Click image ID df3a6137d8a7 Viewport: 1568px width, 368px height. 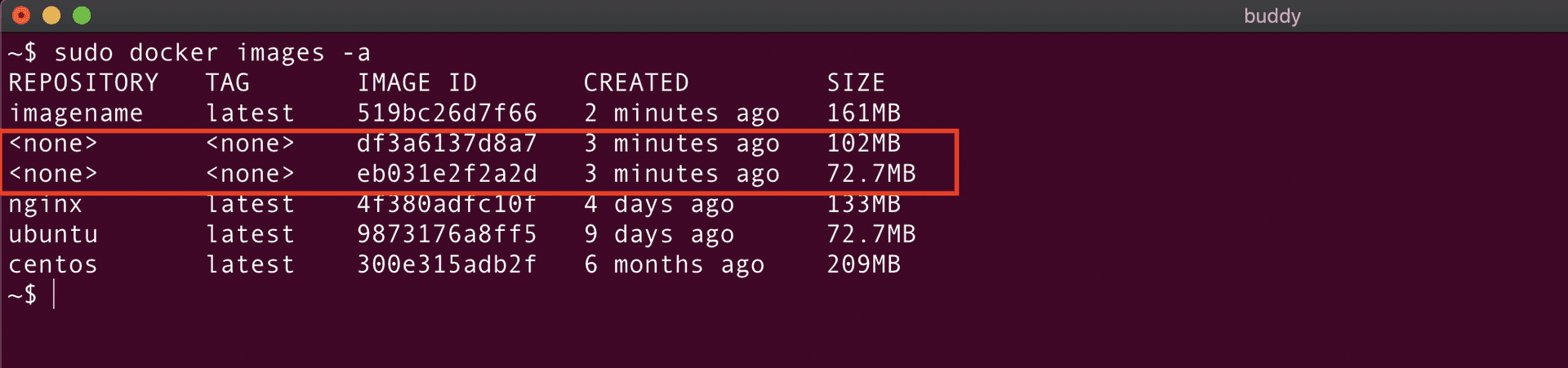click(447, 144)
